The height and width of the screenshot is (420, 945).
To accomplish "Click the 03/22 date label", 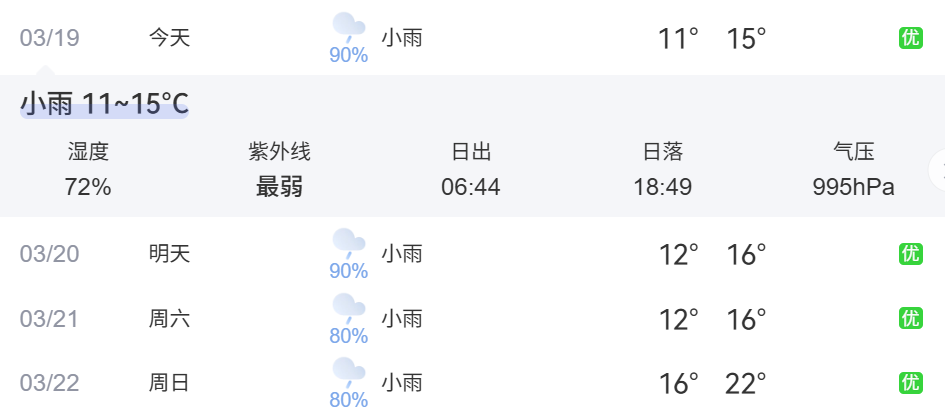I will coord(49,382).
